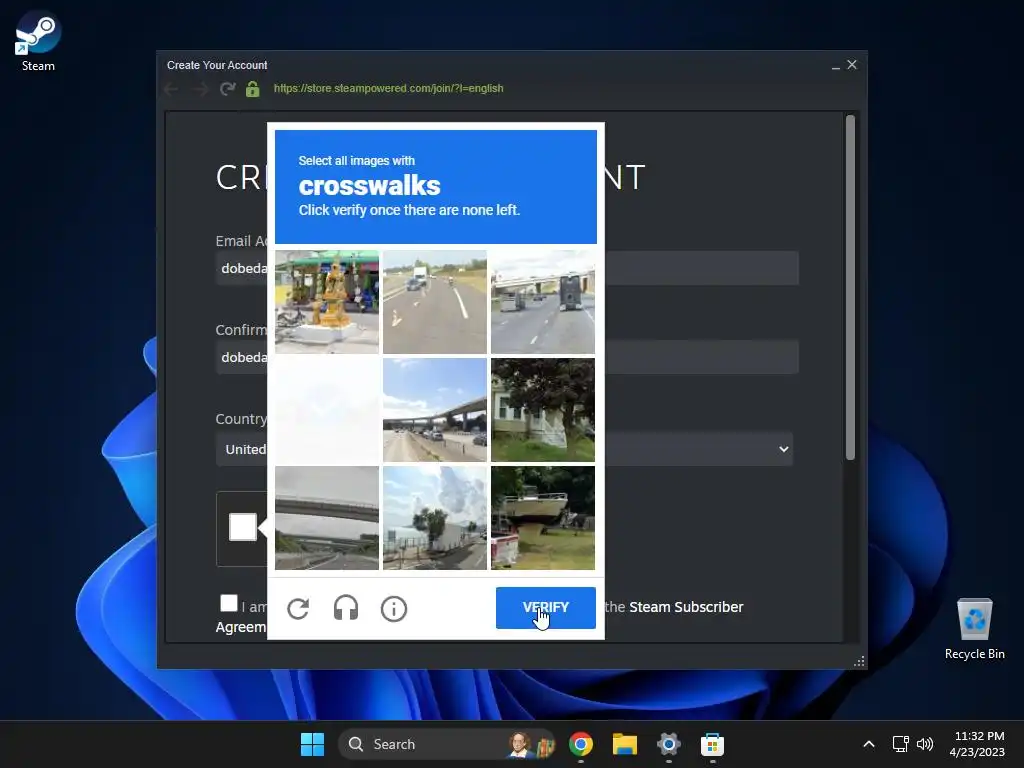Click the window resize grip icon
Image resolution: width=1024 pixels, height=768 pixels.
[x=859, y=661]
